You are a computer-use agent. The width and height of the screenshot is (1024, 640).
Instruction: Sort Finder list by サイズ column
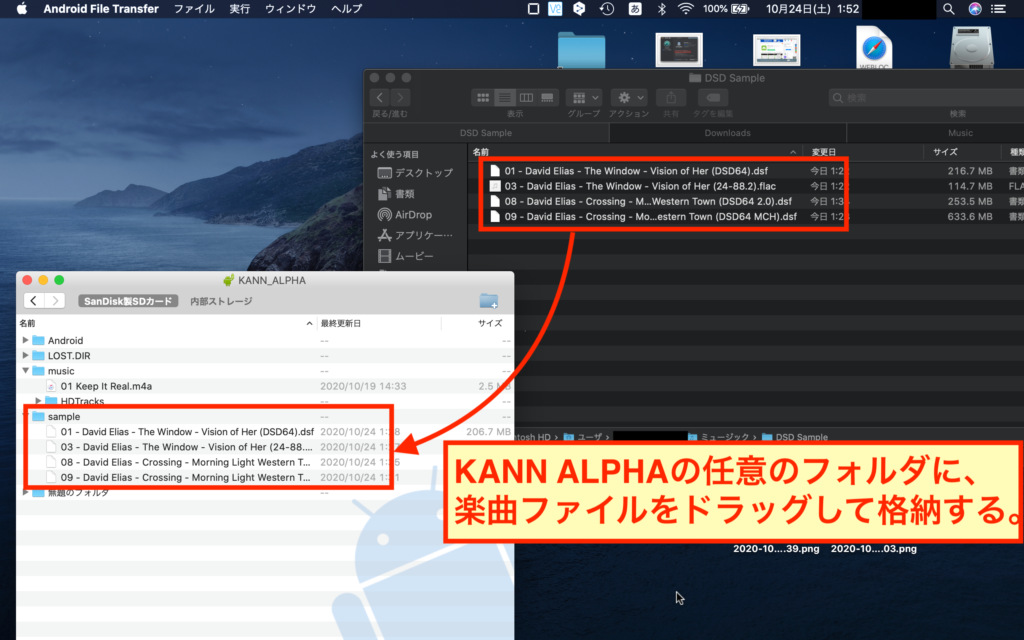coord(962,152)
